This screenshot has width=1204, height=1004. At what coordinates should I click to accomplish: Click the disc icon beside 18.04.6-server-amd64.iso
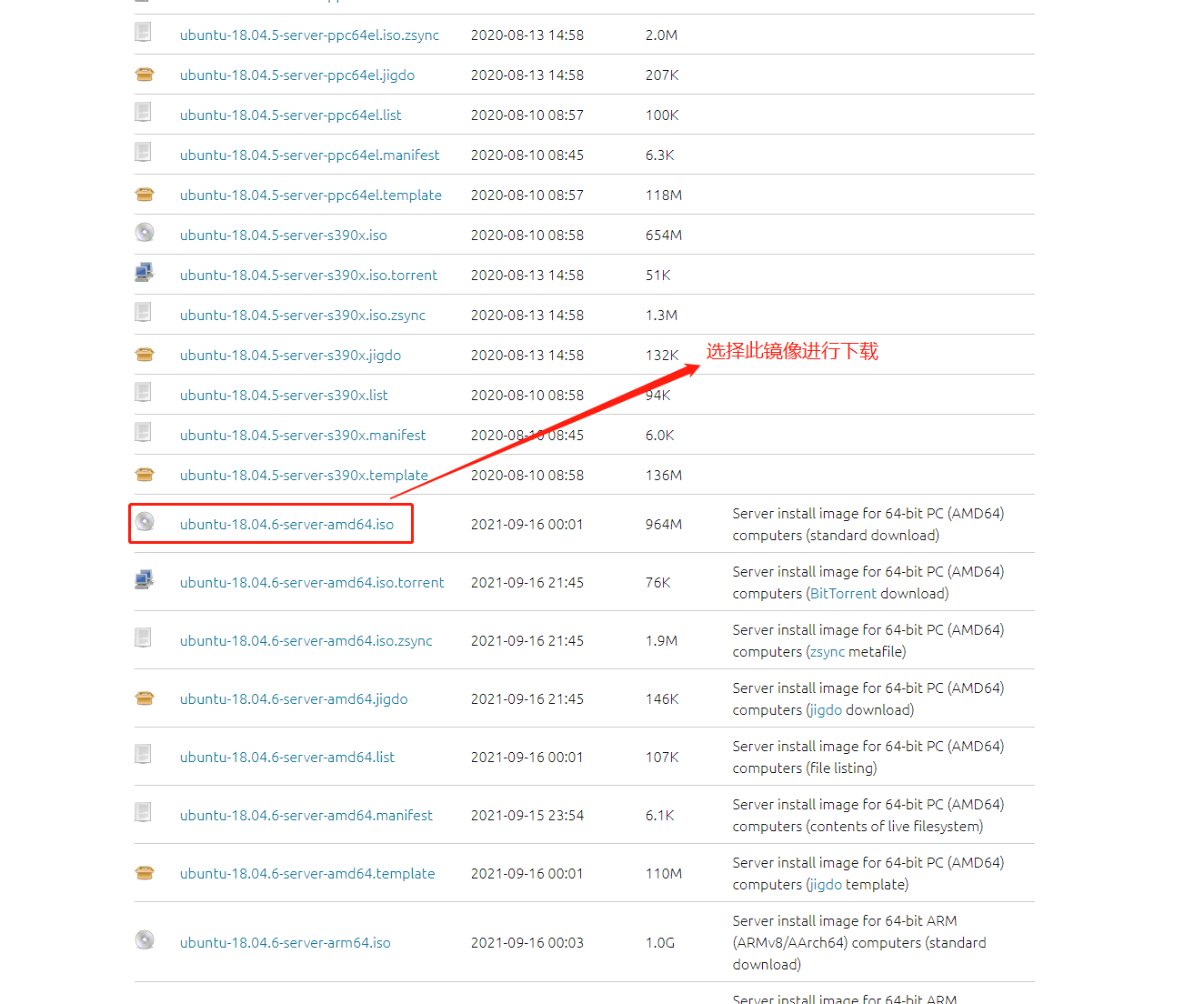(145, 522)
